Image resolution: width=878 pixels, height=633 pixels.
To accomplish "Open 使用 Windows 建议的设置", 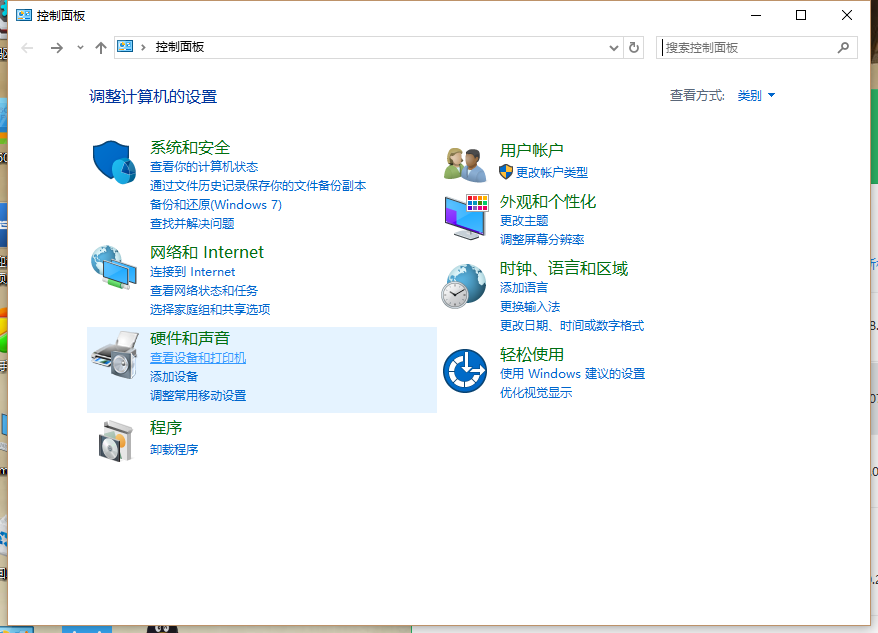I will click(572, 374).
